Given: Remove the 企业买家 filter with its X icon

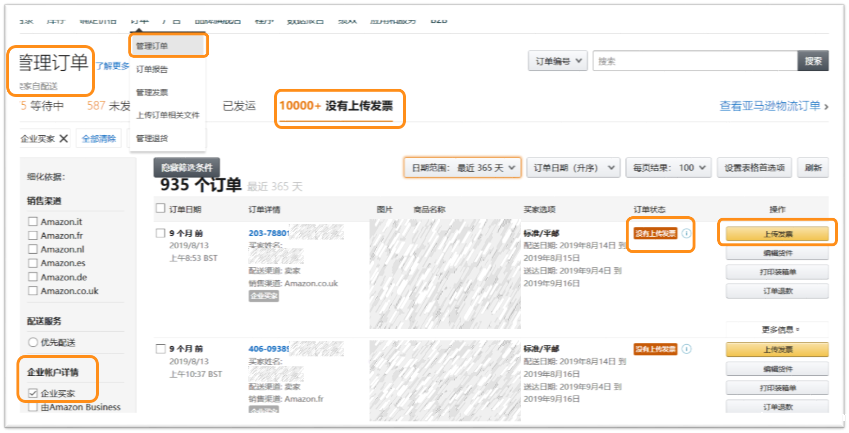Looking at the screenshot, I should 64,139.
